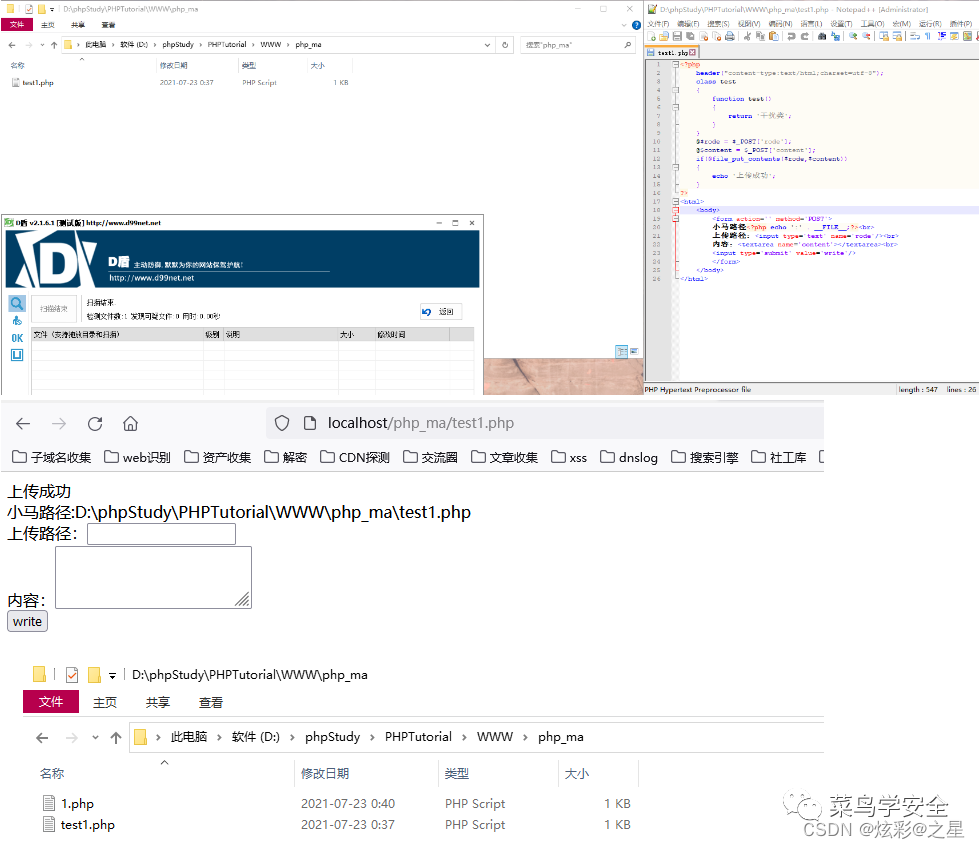Open 文件(F) menu in Notepad++
Image resolution: width=980 pixels, height=849 pixels.
click(658, 24)
